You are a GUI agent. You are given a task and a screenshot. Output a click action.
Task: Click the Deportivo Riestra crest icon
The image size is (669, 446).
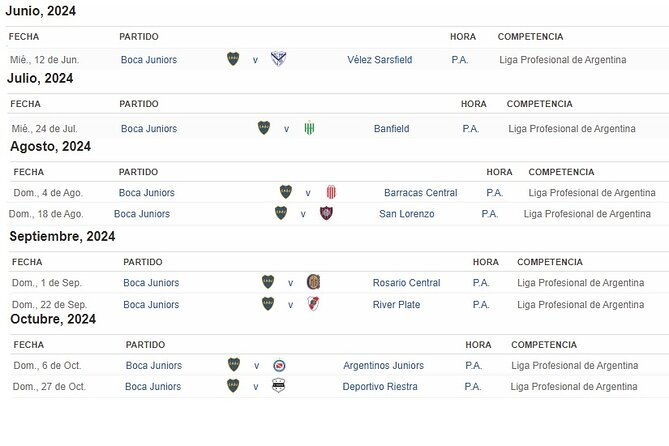278,386
